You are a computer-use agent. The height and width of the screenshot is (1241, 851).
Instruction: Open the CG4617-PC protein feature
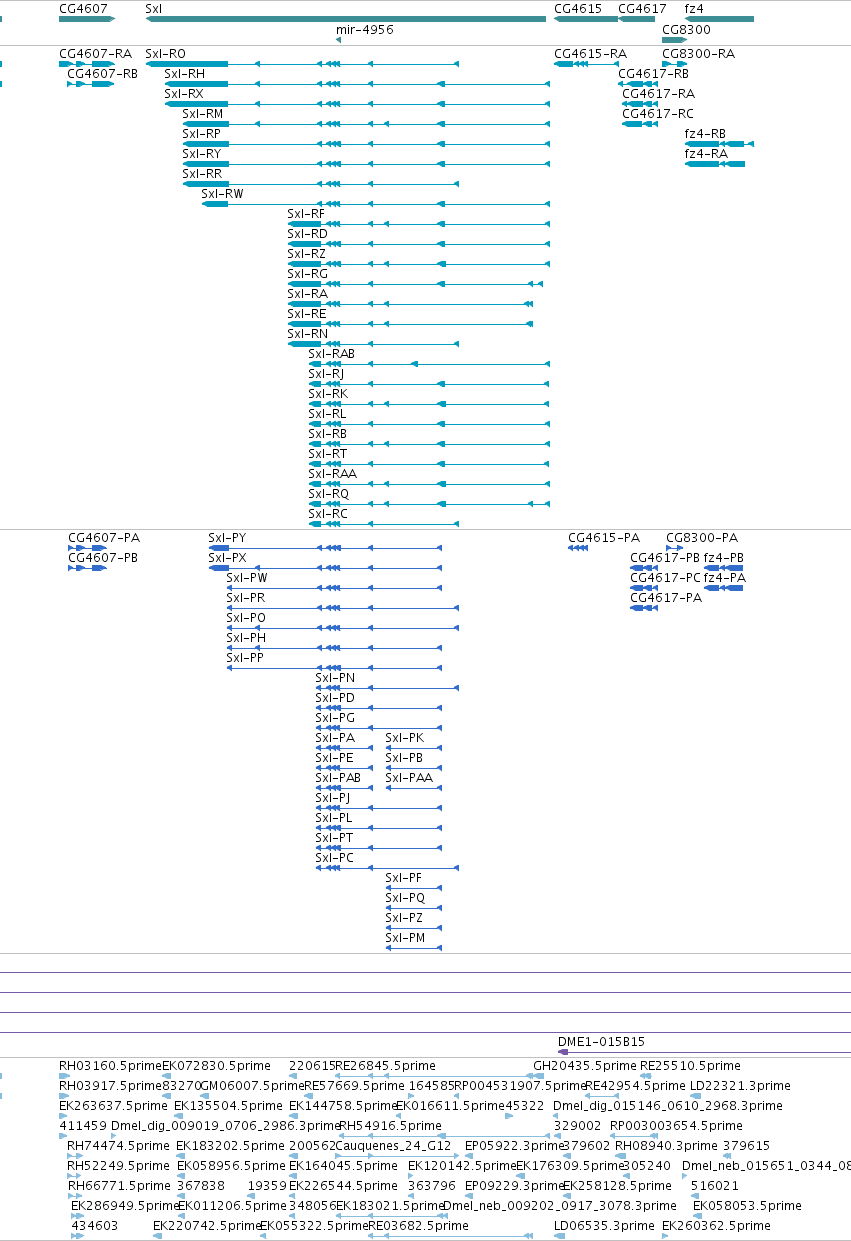point(665,577)
